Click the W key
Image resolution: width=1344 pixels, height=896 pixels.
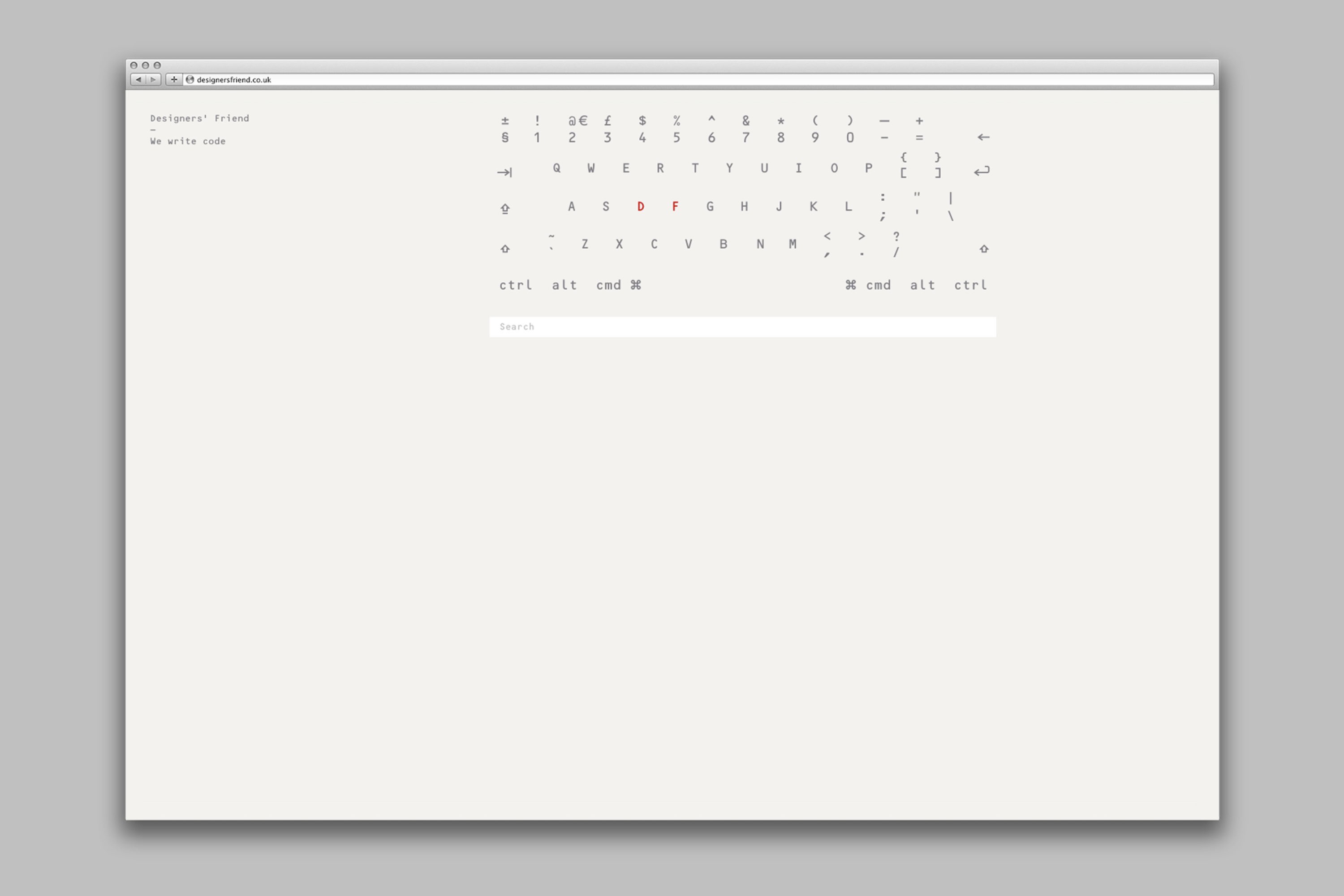coord(591,168)
